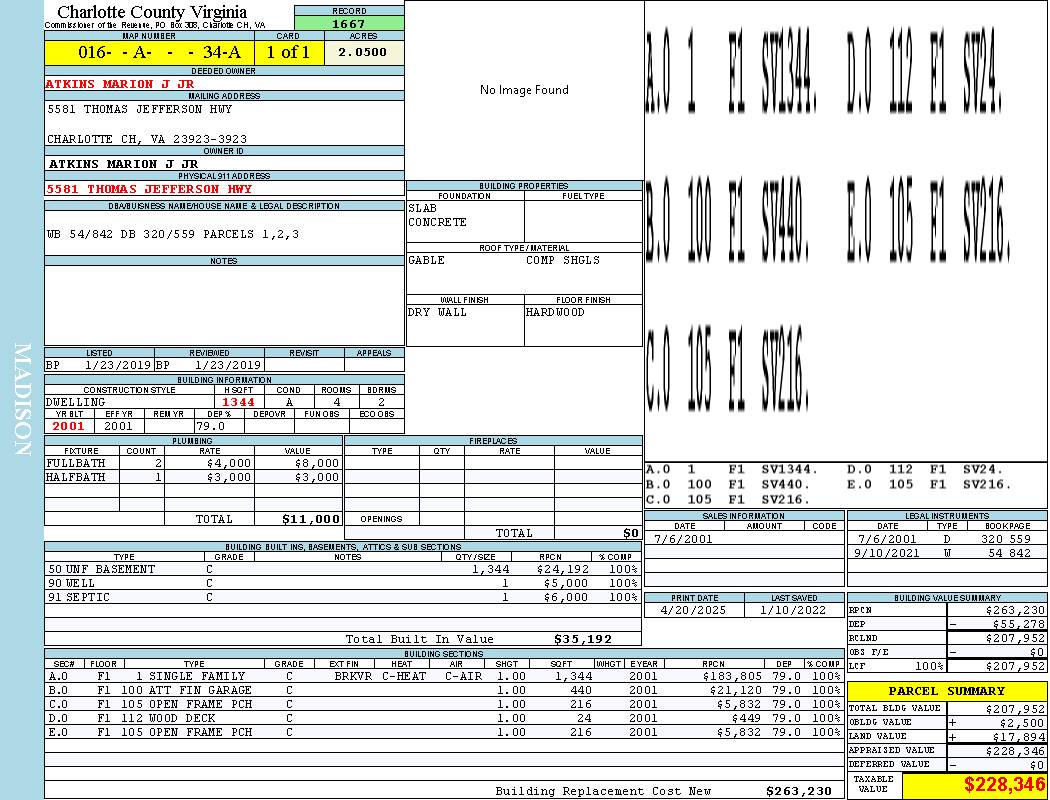Click Total Built In Value $35,192

478,639
